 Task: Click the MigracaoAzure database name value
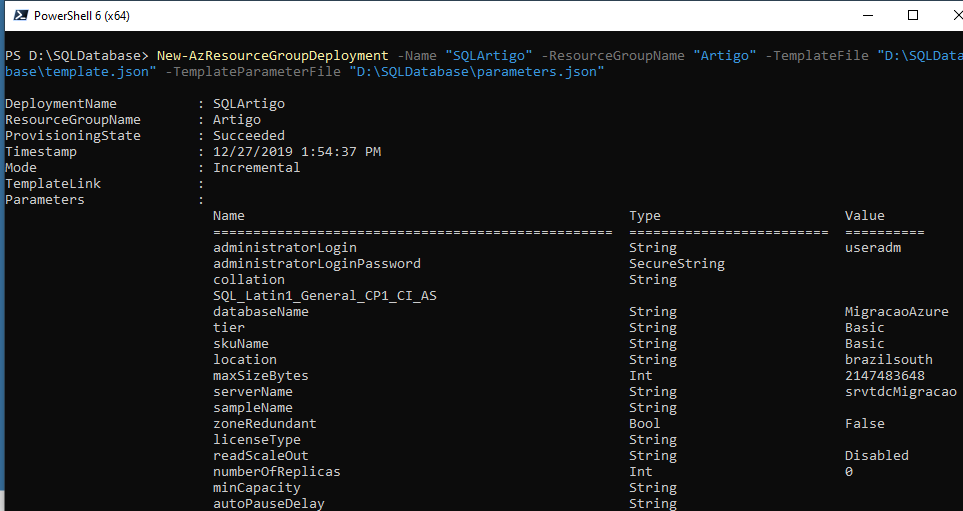(x=896, y=312)
